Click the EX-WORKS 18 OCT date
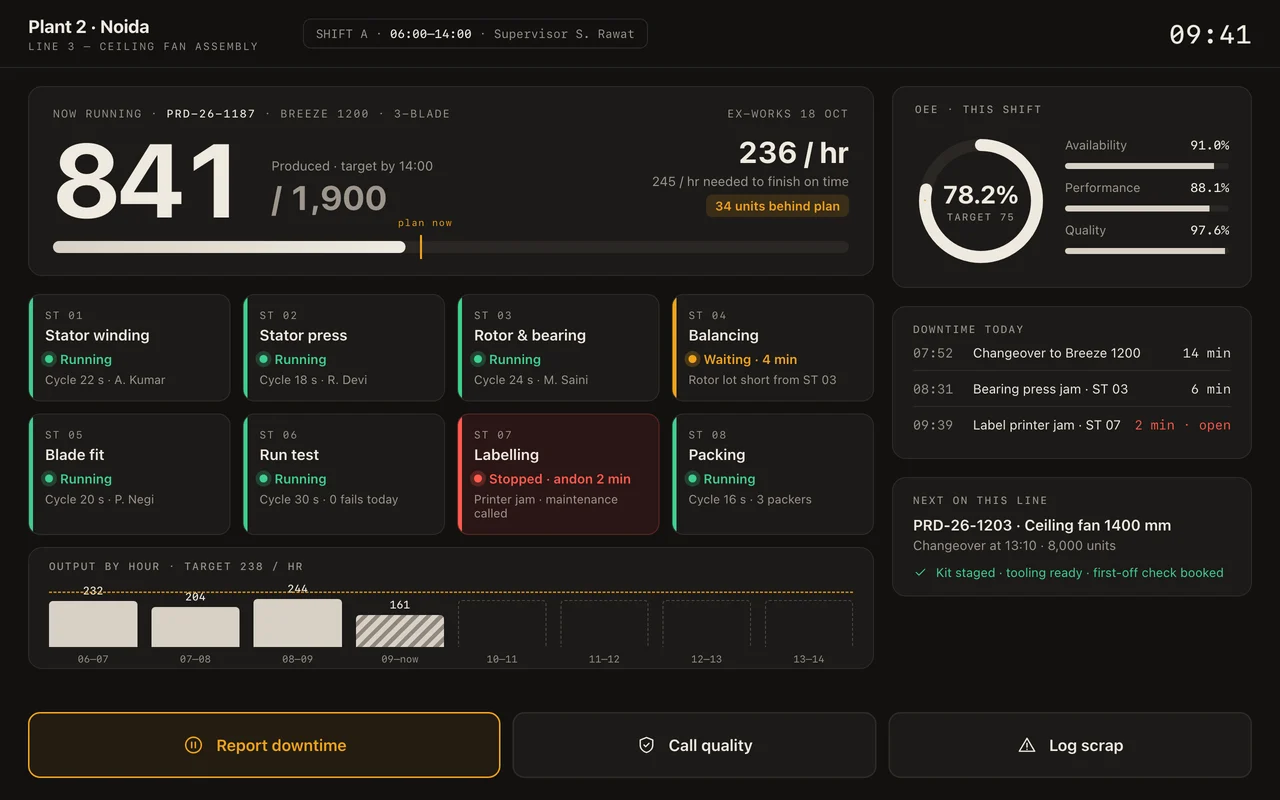The image size is (1280, 800). coord(788,114)
